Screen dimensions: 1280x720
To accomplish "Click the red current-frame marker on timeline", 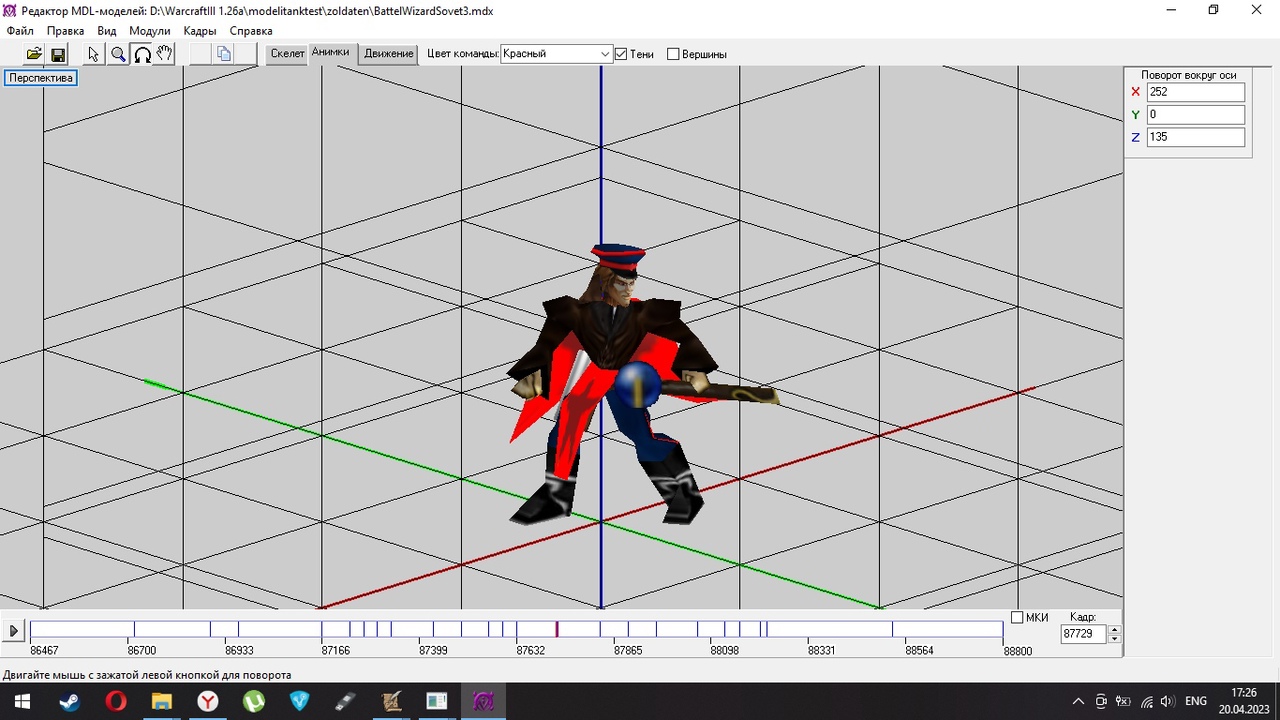I will point(557,629).
